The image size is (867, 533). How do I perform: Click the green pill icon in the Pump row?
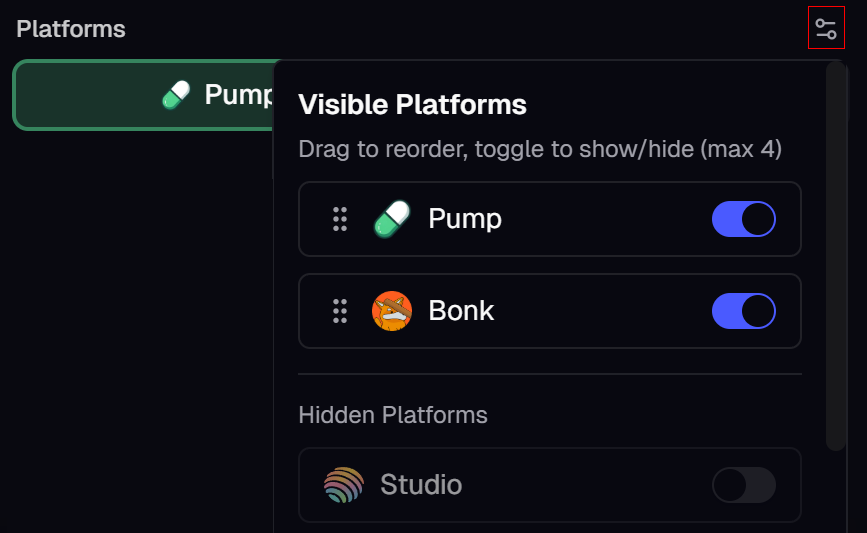392,219
